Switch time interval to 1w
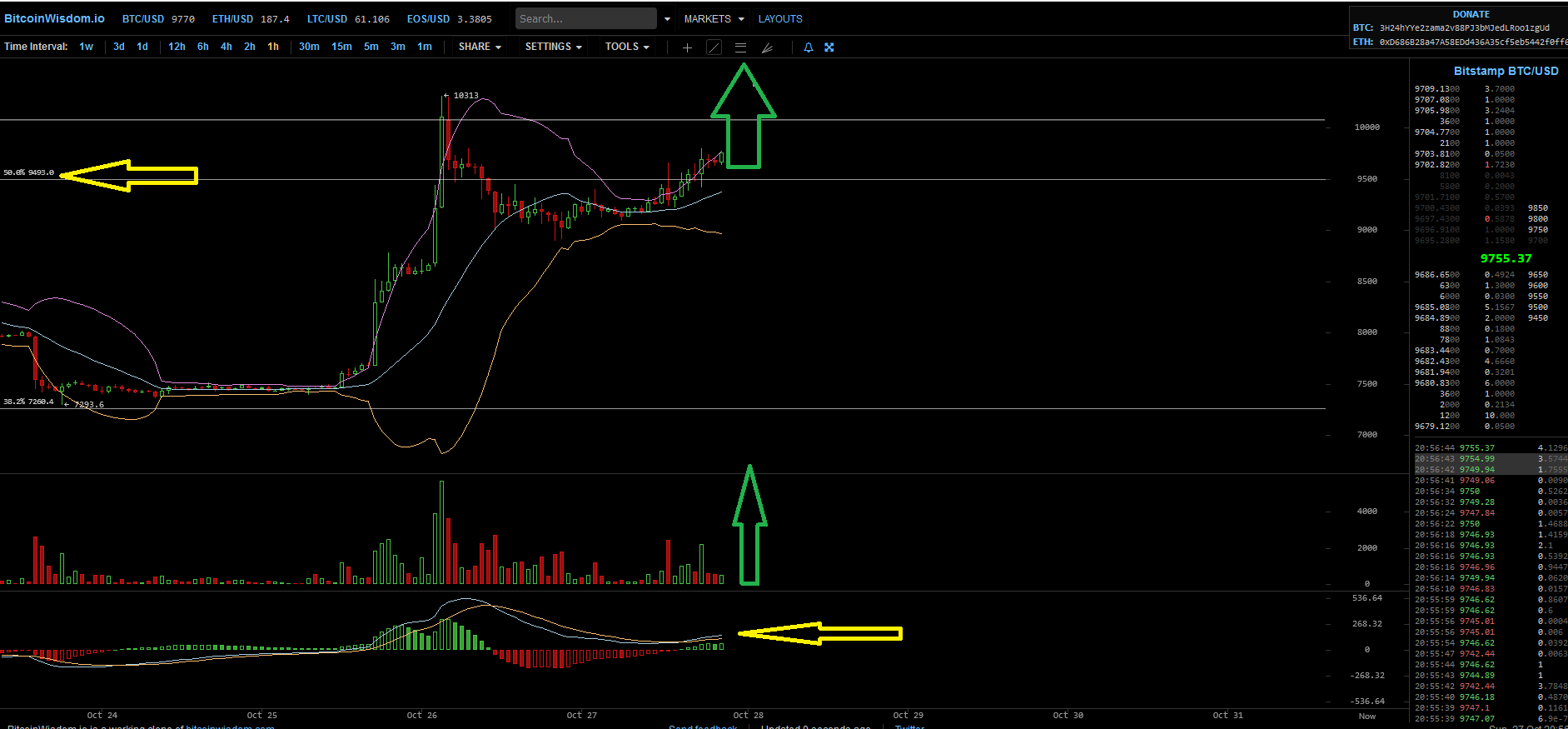Screen dimensions: 1568x729 (86, 47)
